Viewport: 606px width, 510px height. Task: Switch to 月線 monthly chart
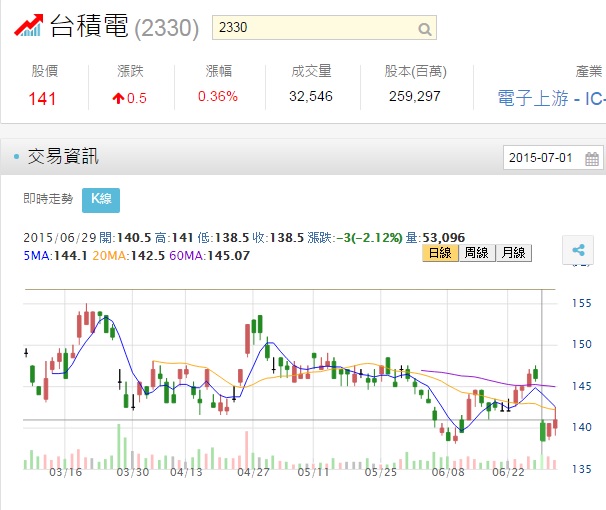[x=514, y=253]
